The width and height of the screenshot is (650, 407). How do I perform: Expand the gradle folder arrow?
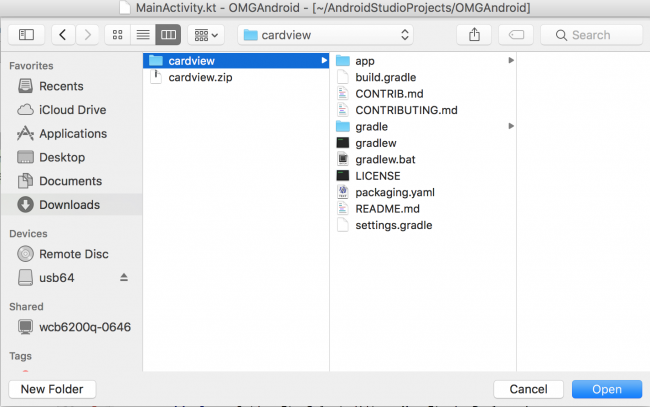(511, 126)
